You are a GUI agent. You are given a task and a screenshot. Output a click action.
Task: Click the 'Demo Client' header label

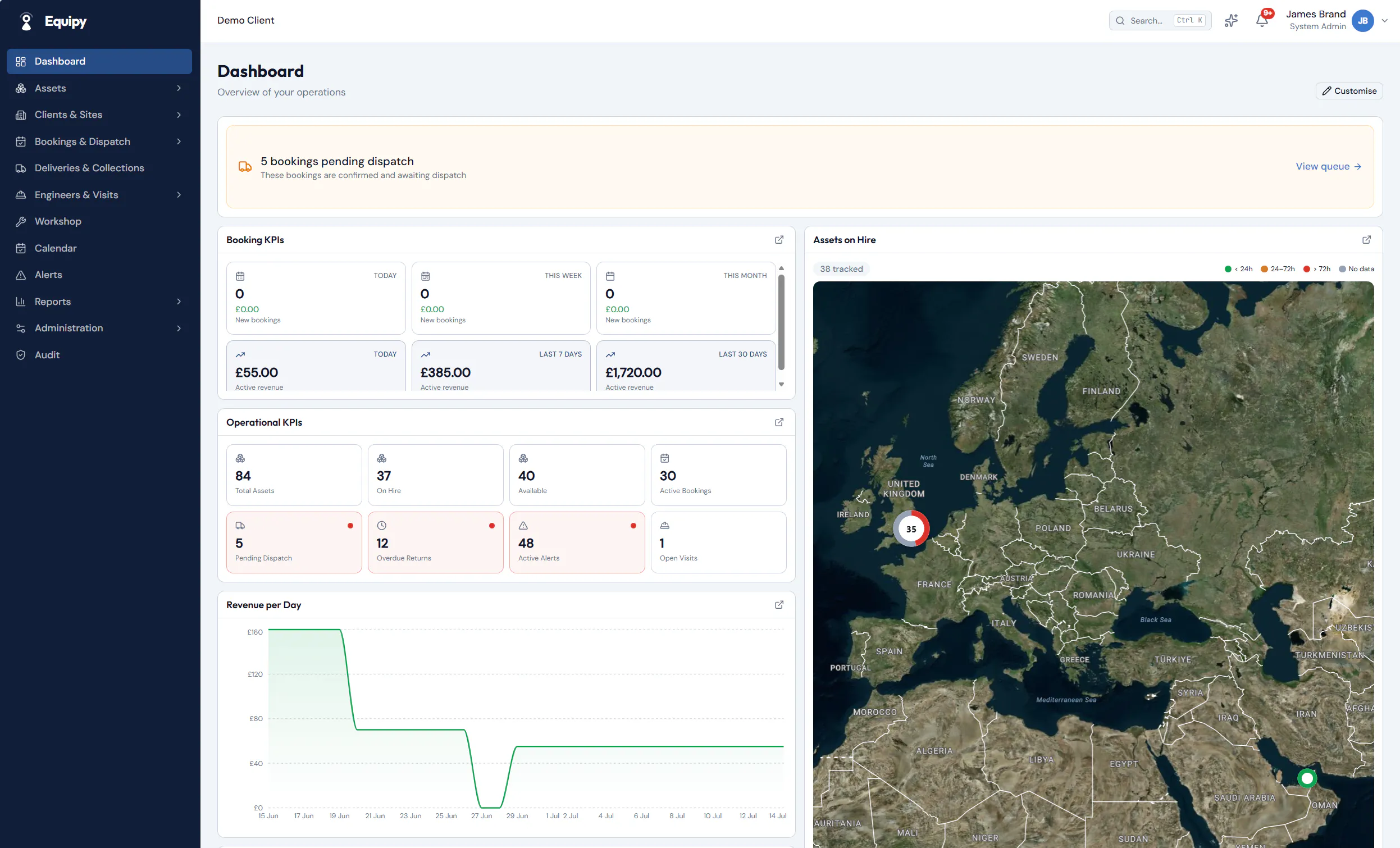pyautogui.click(x=245, y=20)
